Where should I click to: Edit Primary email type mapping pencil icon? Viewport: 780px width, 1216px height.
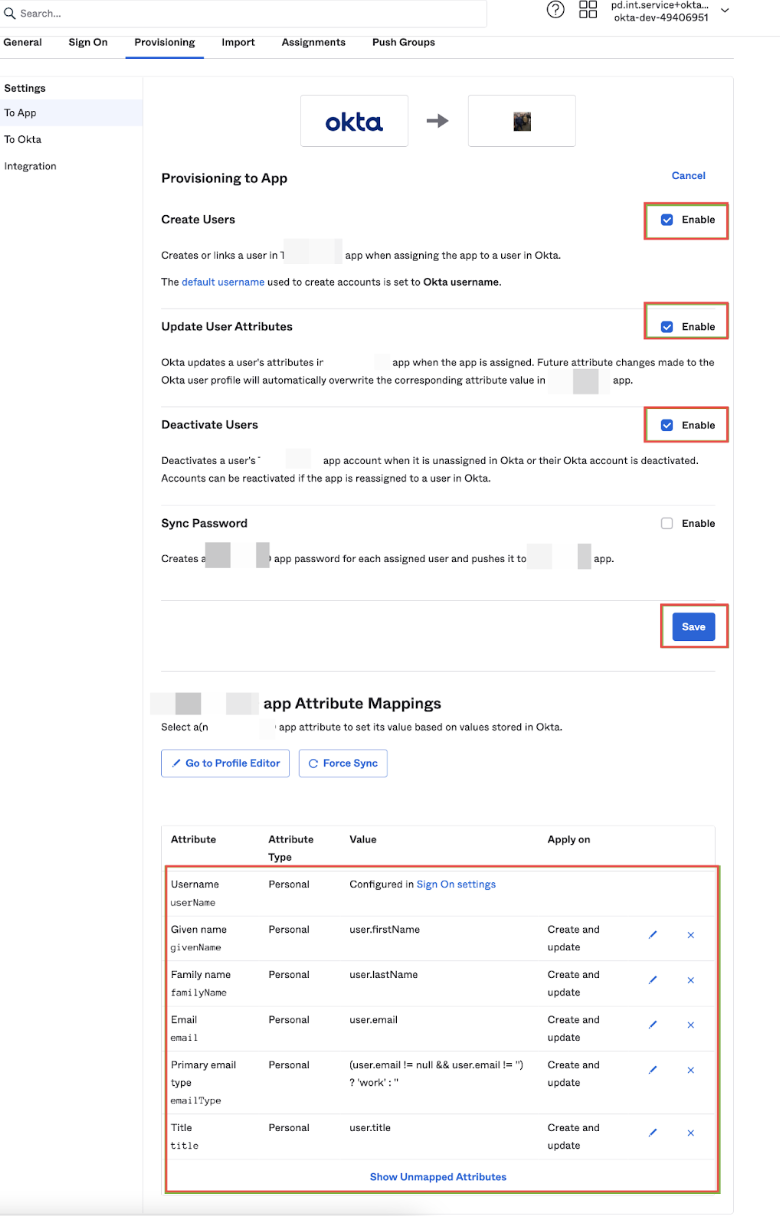click(653, 1070)
